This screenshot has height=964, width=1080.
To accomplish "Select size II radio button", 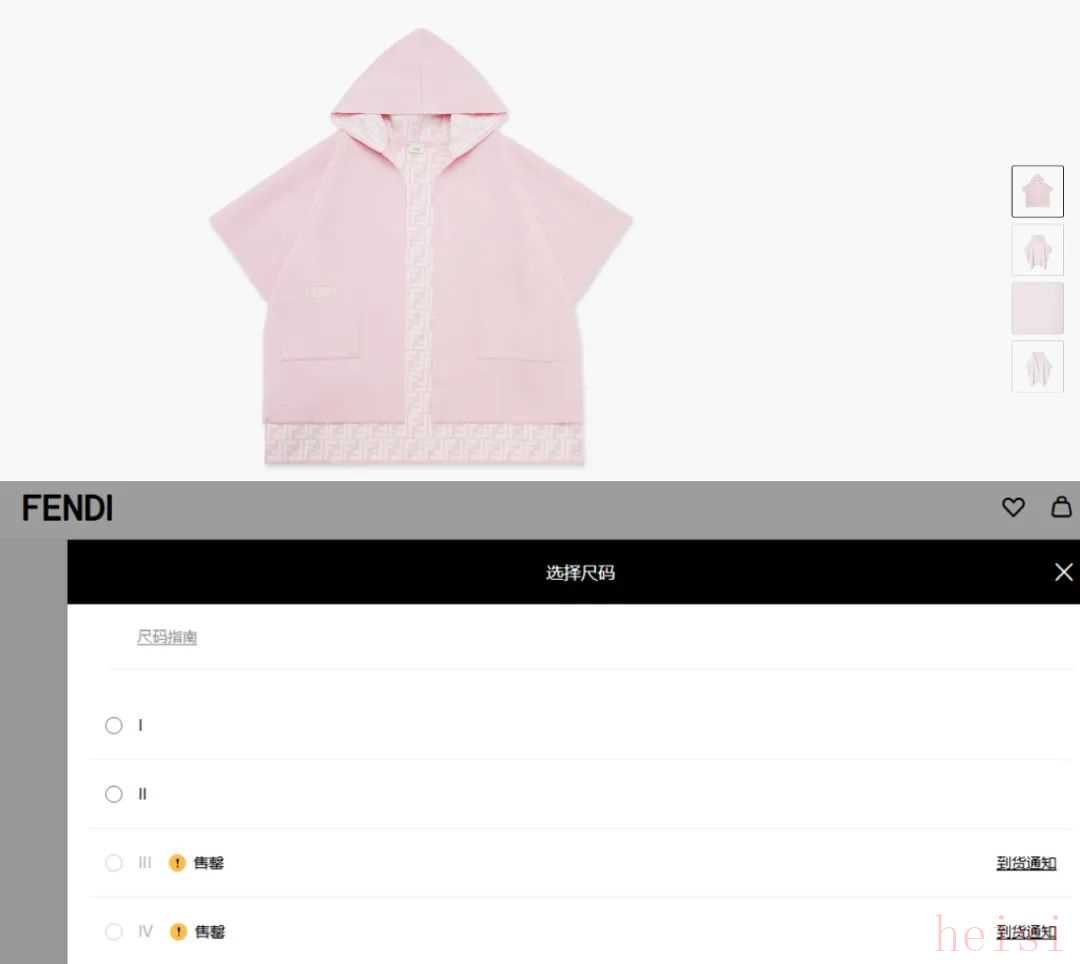I will coord(114,794).
